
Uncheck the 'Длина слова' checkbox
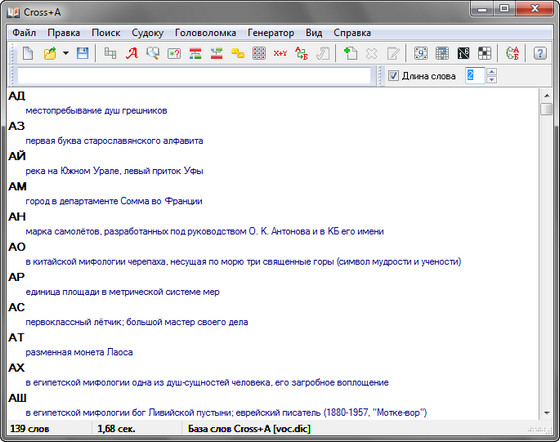[x=393, y=76]
